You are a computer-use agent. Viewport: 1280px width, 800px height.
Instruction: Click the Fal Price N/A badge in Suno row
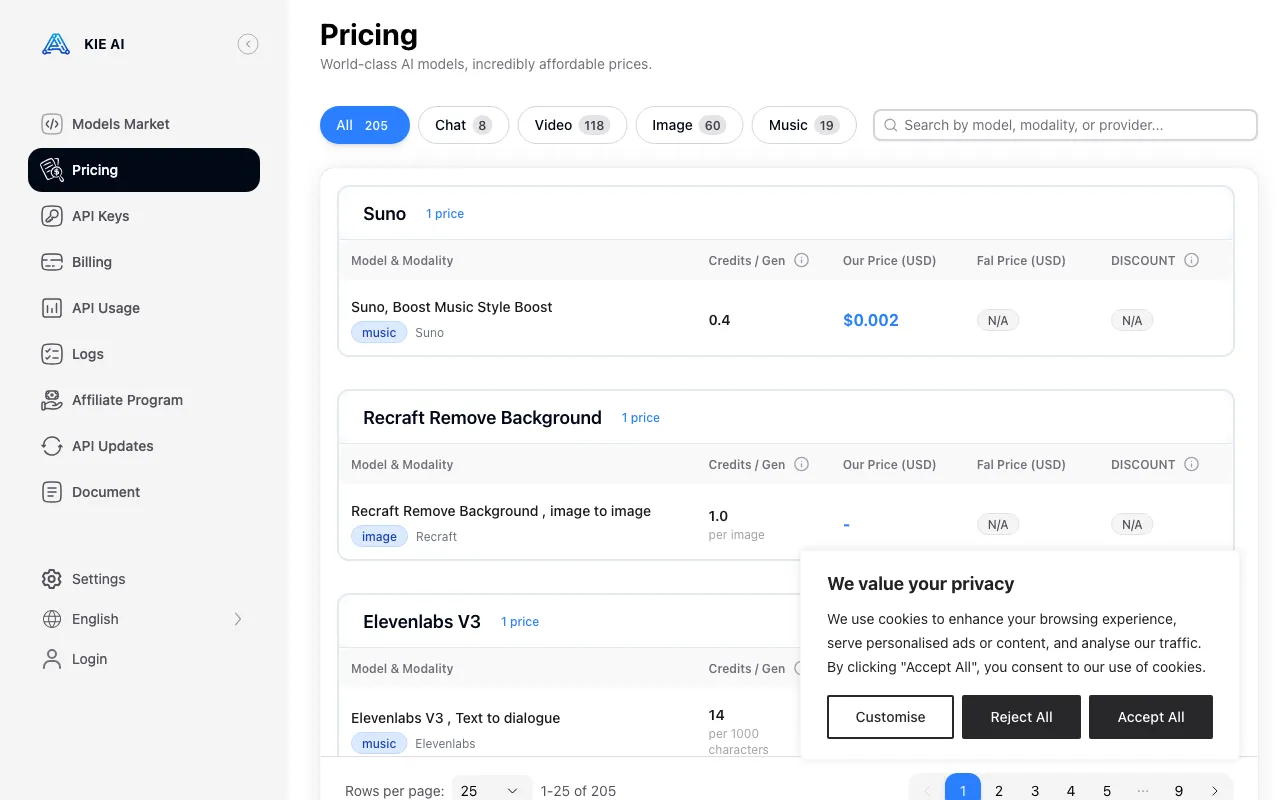998,321
